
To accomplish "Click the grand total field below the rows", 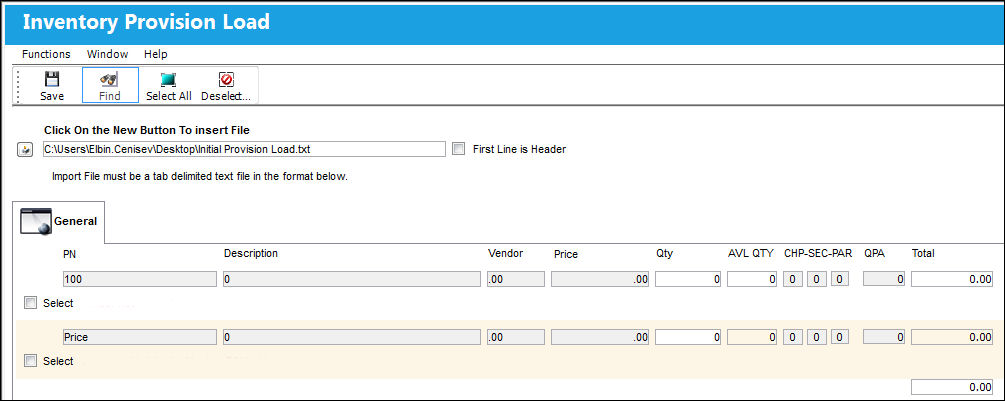I will click(x=952, y=387).
